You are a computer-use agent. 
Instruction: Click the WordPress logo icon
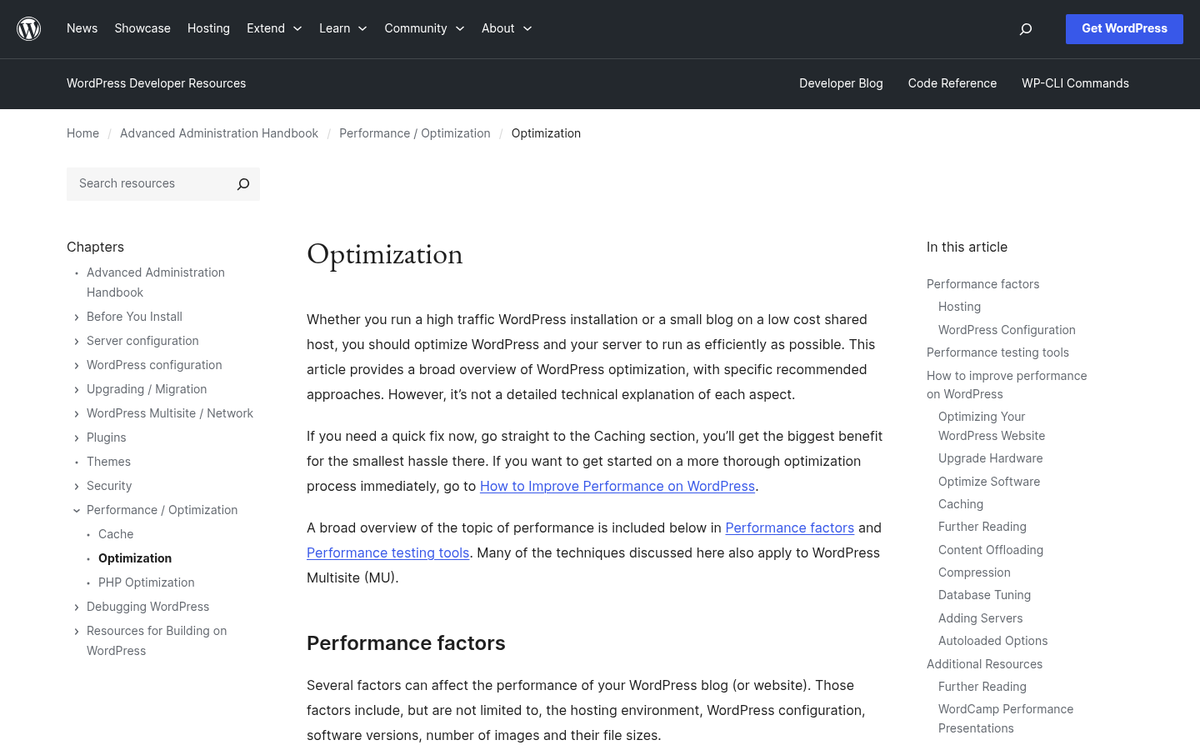coord(29,29)
